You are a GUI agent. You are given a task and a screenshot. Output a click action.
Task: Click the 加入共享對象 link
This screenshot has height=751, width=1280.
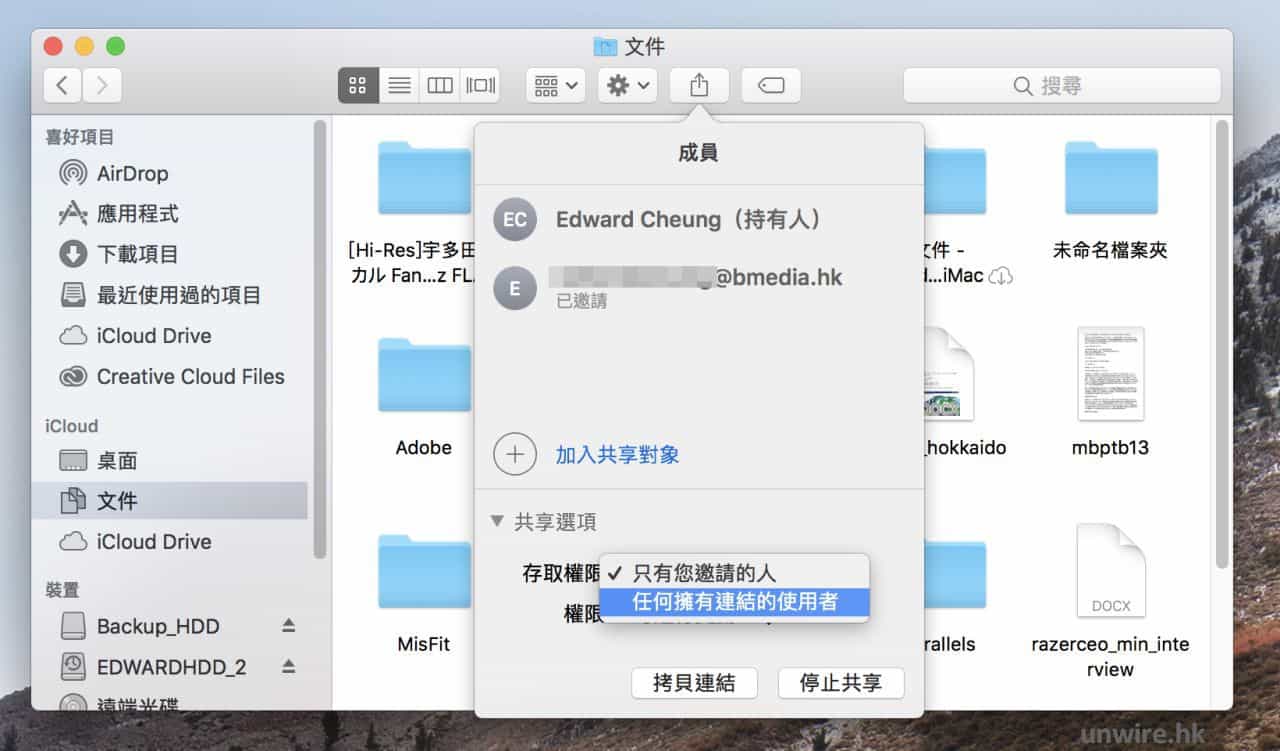coord(617,454)
